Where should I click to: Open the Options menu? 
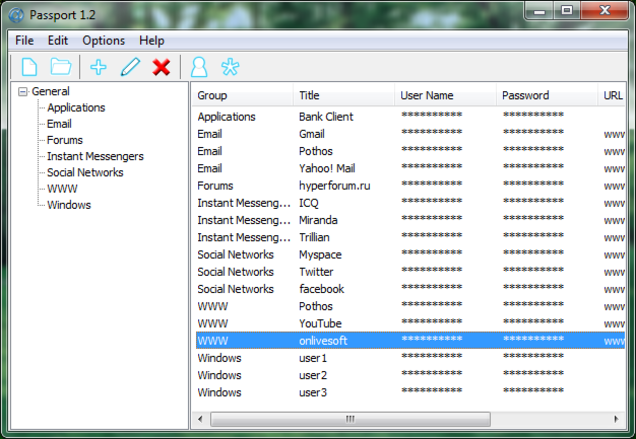tap(103, 41)
